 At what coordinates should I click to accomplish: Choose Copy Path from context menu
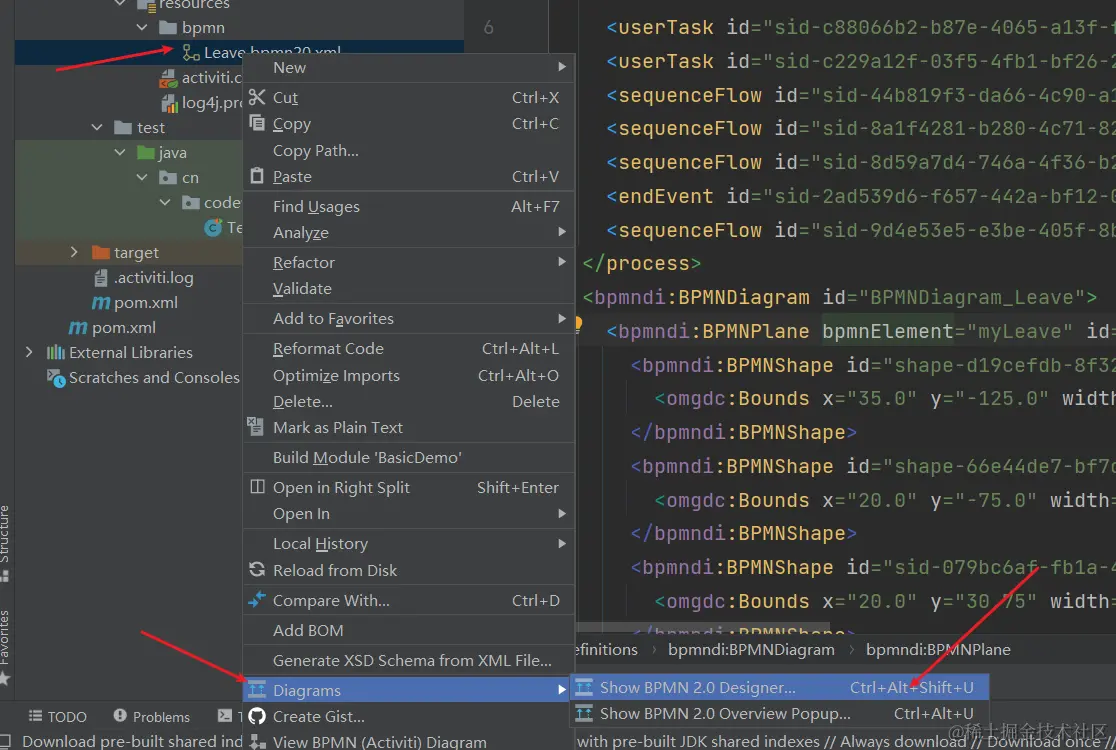[409, 150]
